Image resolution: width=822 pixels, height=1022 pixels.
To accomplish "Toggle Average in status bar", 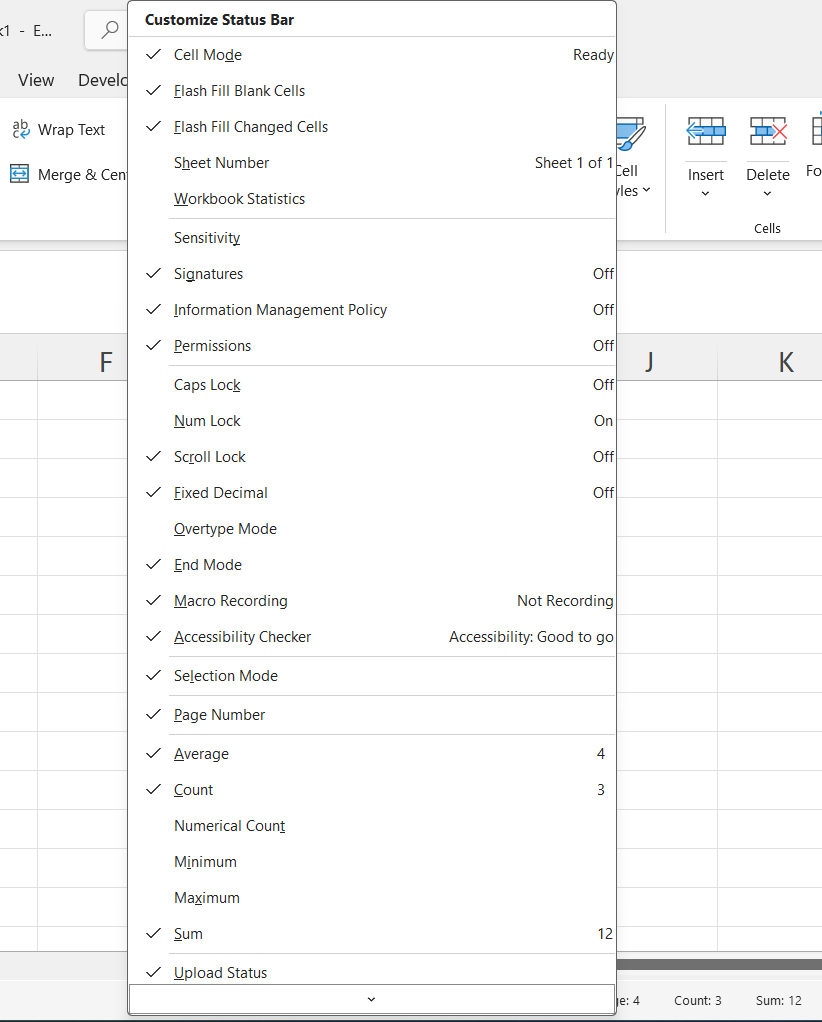I will point(201,754).
